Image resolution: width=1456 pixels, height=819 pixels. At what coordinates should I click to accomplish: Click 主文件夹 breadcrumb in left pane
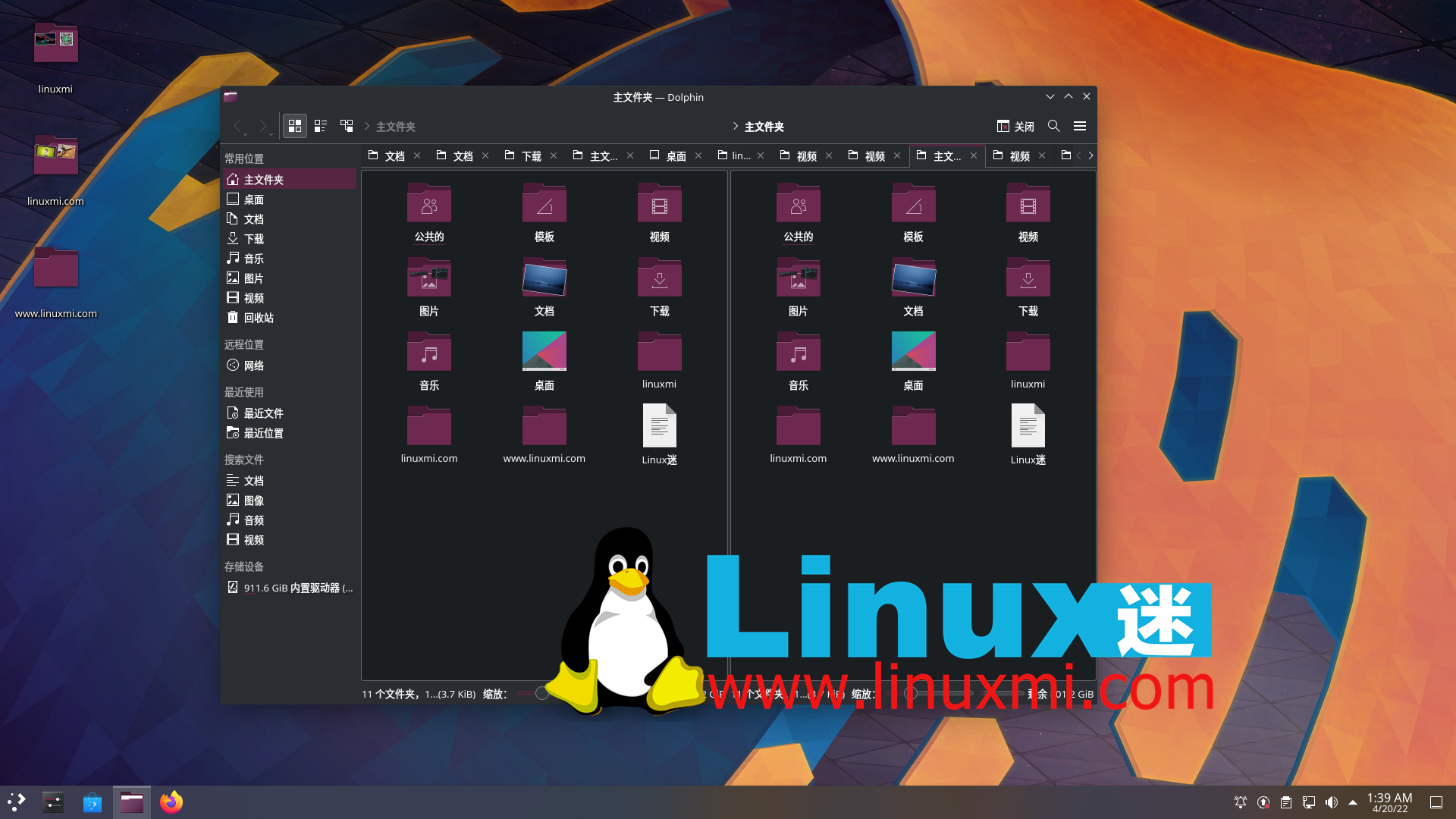(396, 127)
